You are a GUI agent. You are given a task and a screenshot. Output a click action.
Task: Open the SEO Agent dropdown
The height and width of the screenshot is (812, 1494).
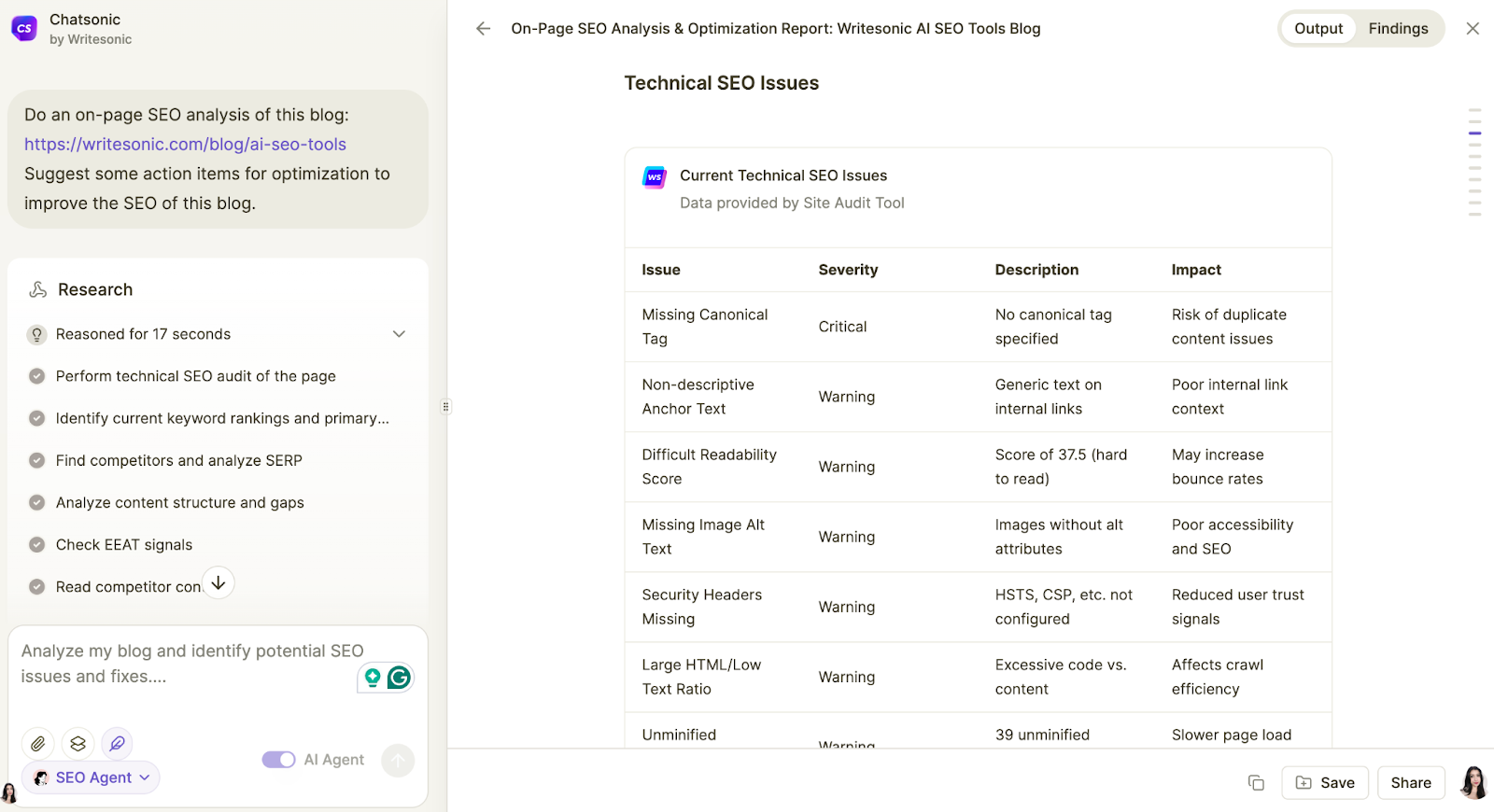point(91,777)
